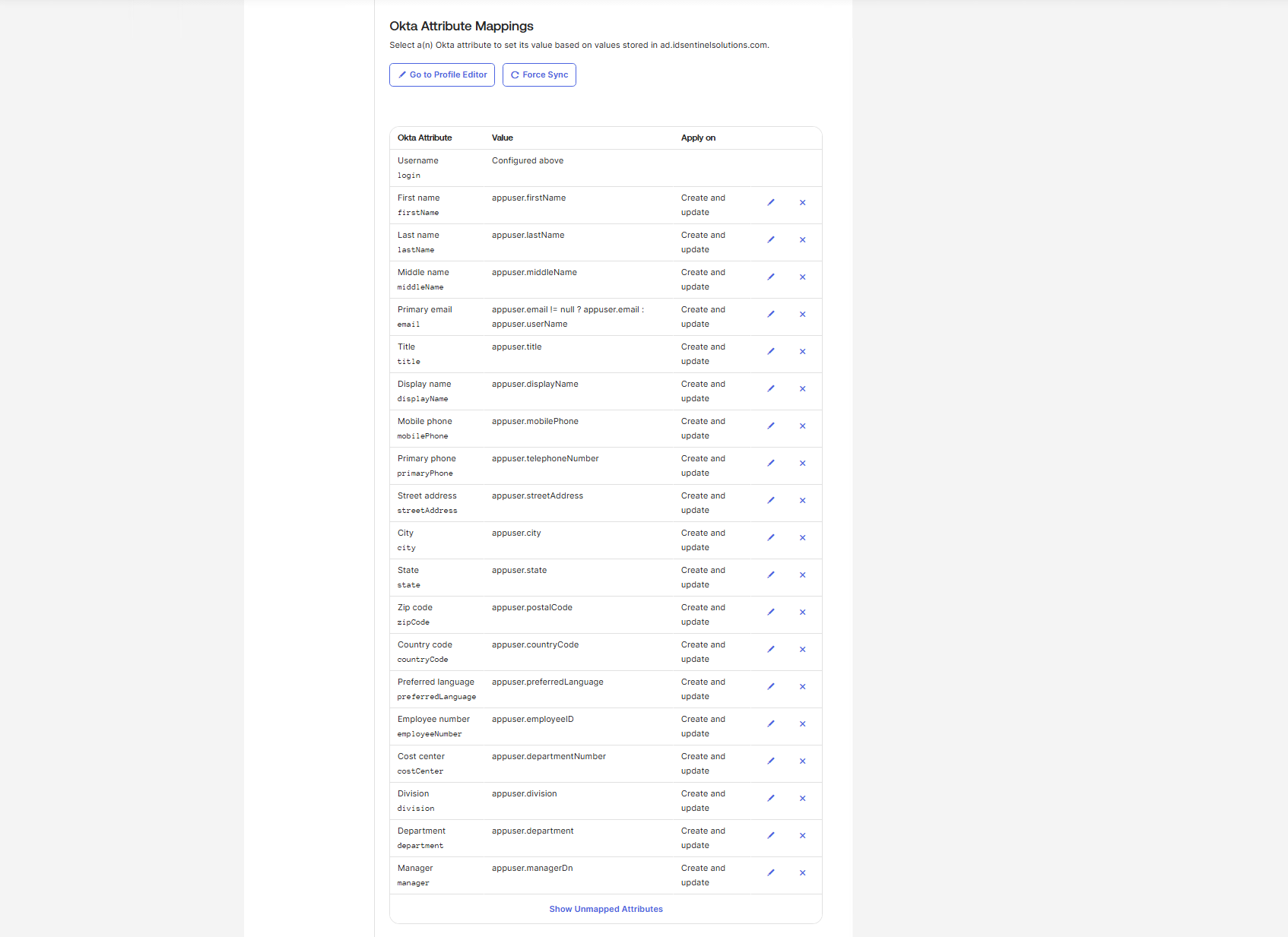The height and width of the screenshot is (937, 1288).
Task: Select the appuser.firstName value text
Action: coord(528,198)
